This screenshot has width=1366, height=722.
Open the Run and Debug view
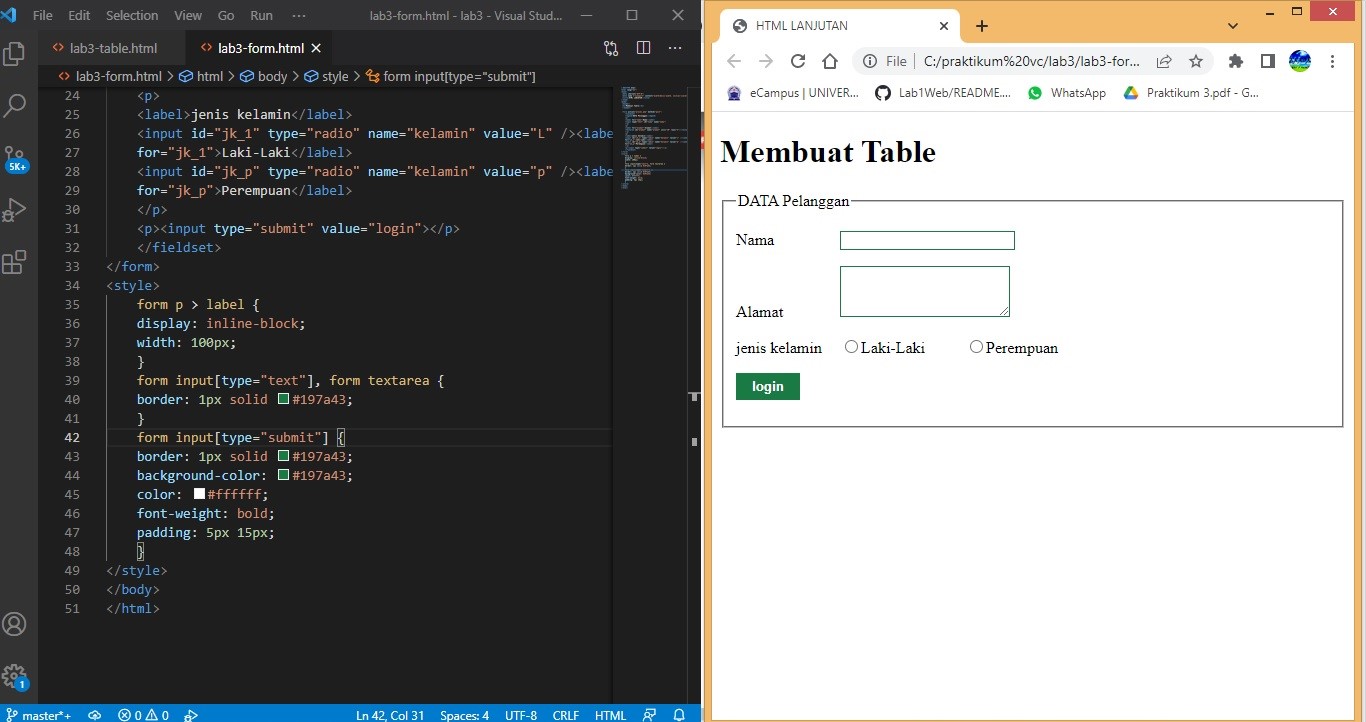(x=15, y=210)
